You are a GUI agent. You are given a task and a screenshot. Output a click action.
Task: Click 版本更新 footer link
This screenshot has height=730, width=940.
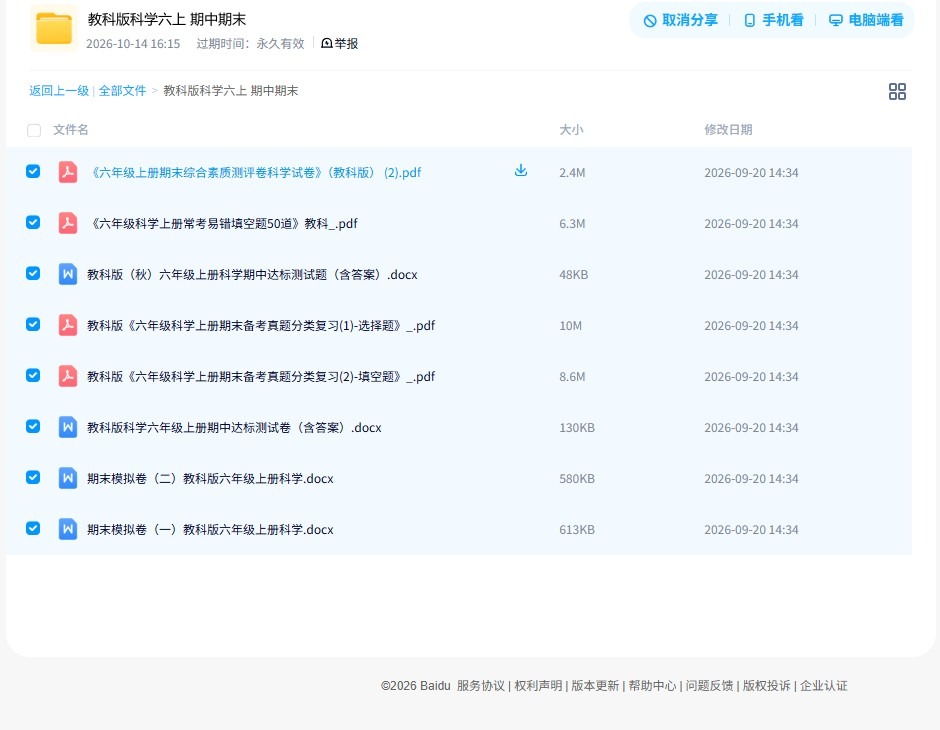(595, 686)
